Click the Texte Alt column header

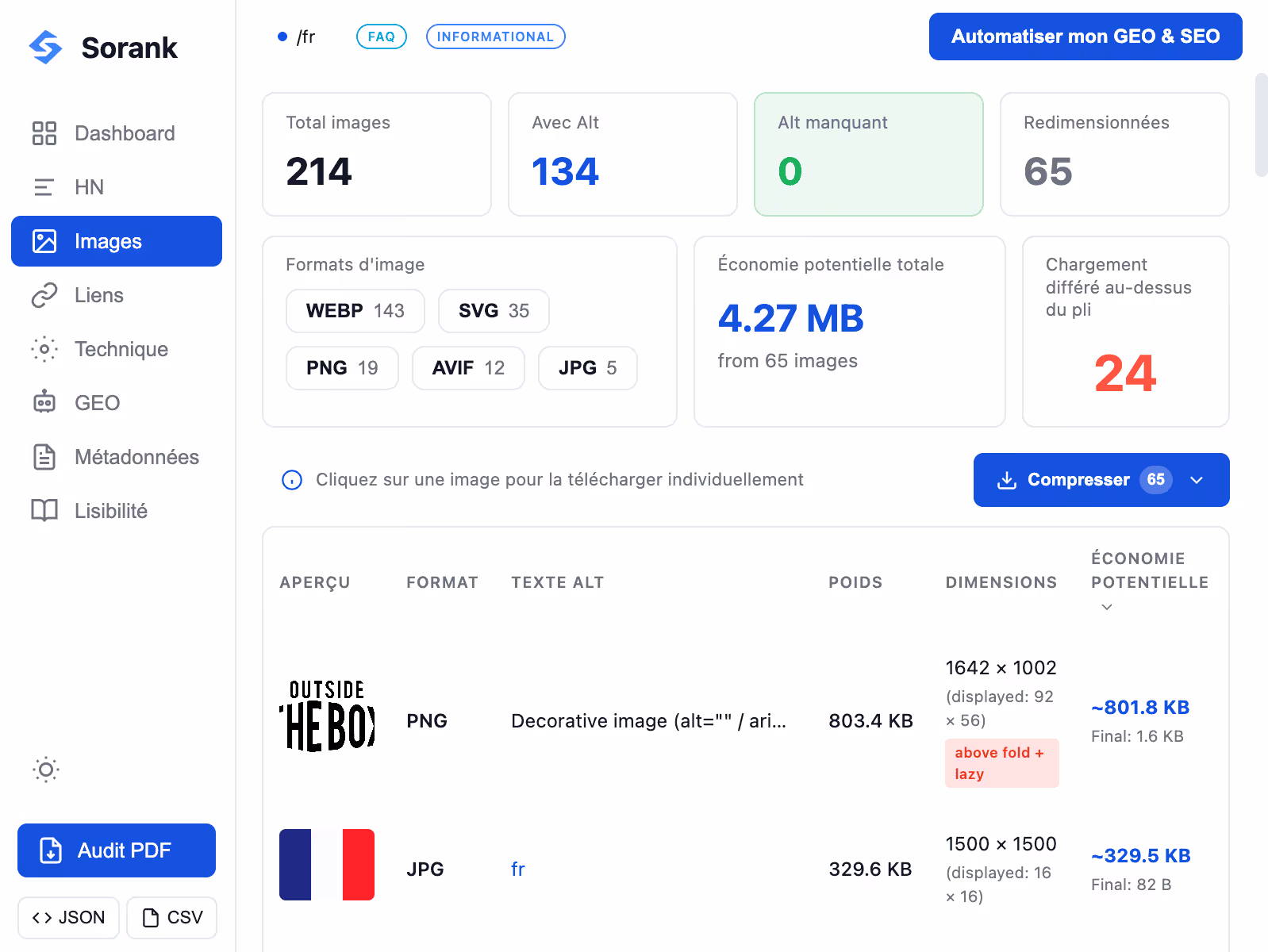(558, 583)
